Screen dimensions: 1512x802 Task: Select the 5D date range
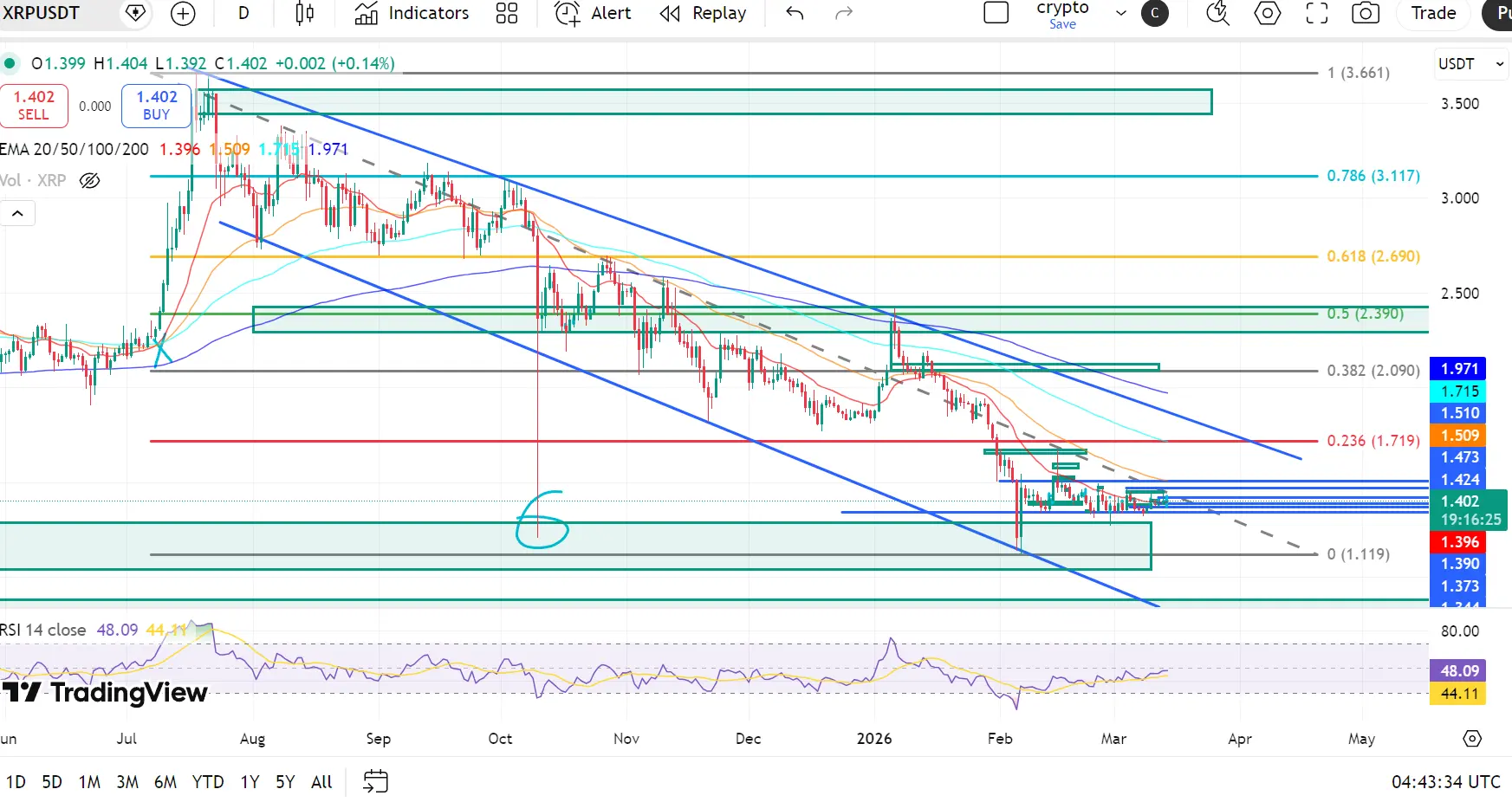tap(52, 782)
